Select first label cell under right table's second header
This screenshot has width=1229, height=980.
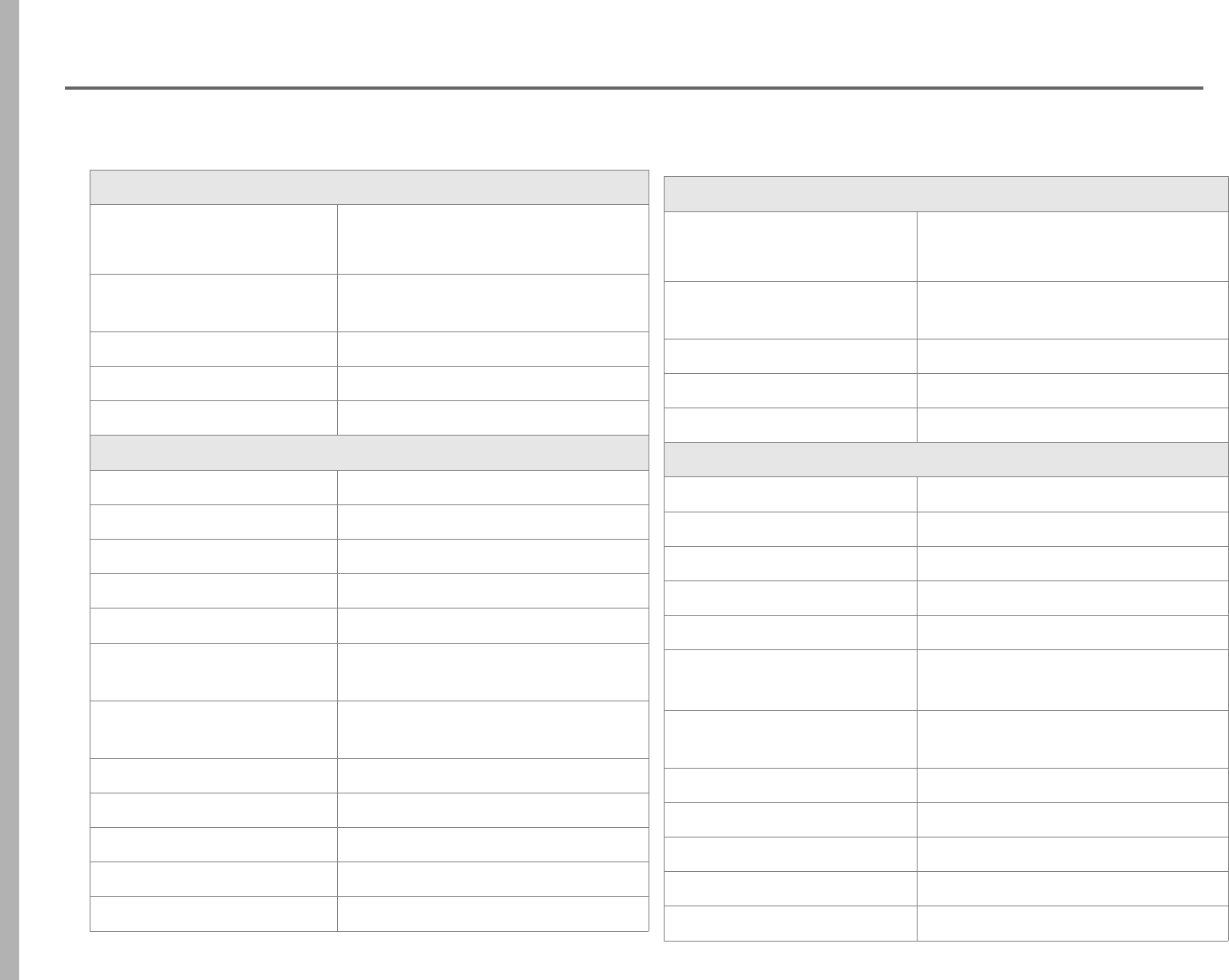click(x=791, y=494)
